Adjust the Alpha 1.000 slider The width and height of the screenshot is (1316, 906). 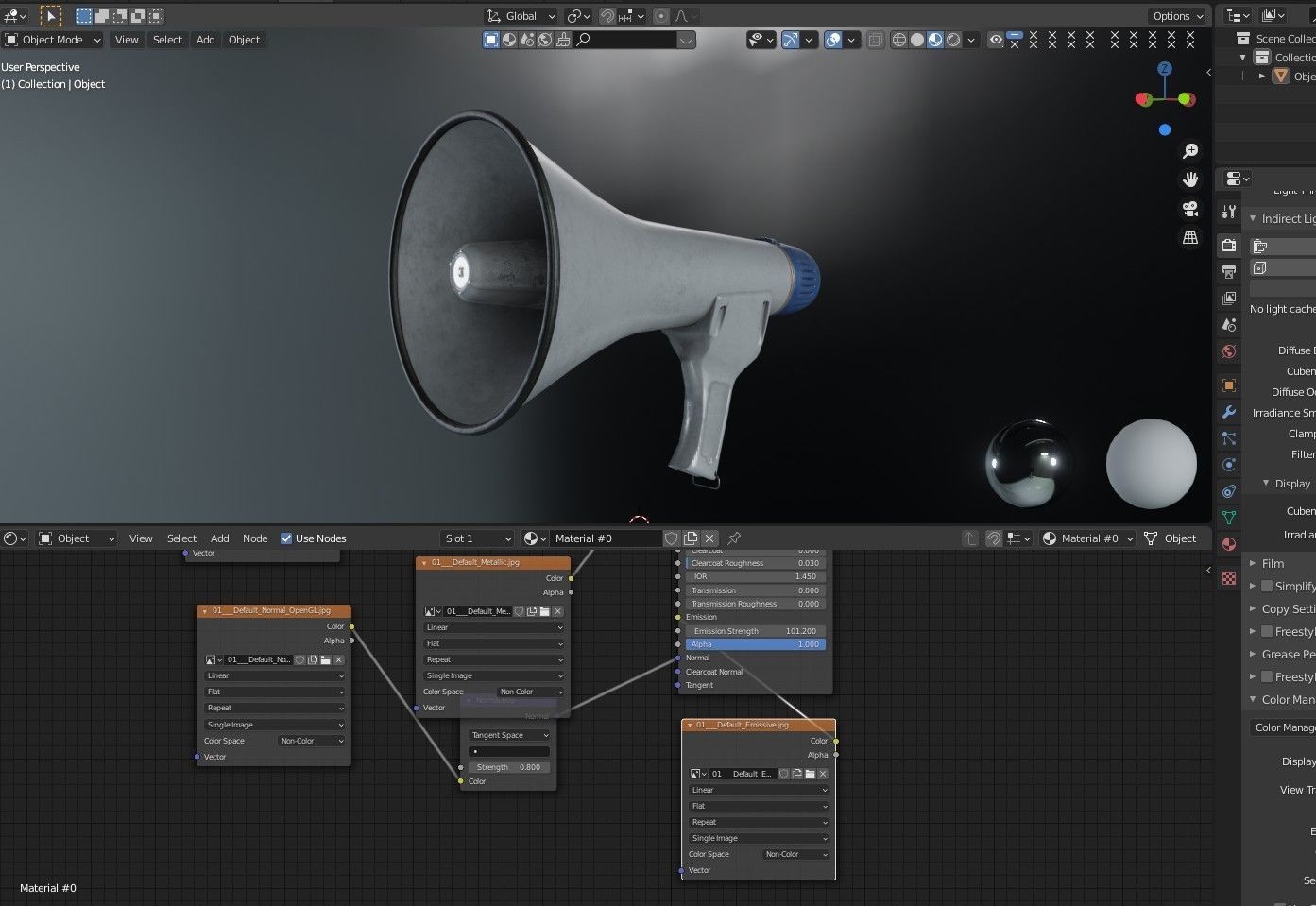click(755, 644)
